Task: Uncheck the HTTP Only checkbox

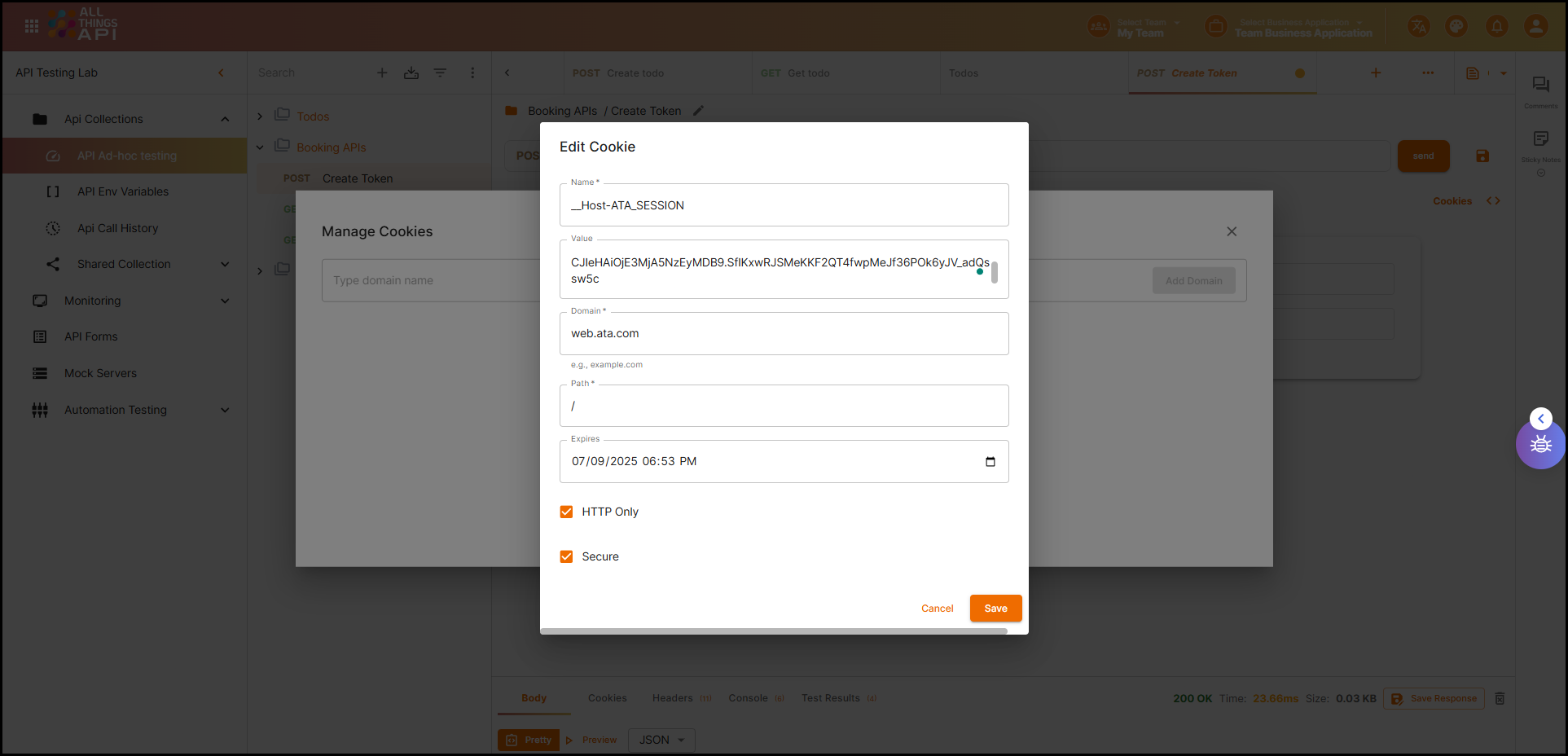Action: click(567, 512)
